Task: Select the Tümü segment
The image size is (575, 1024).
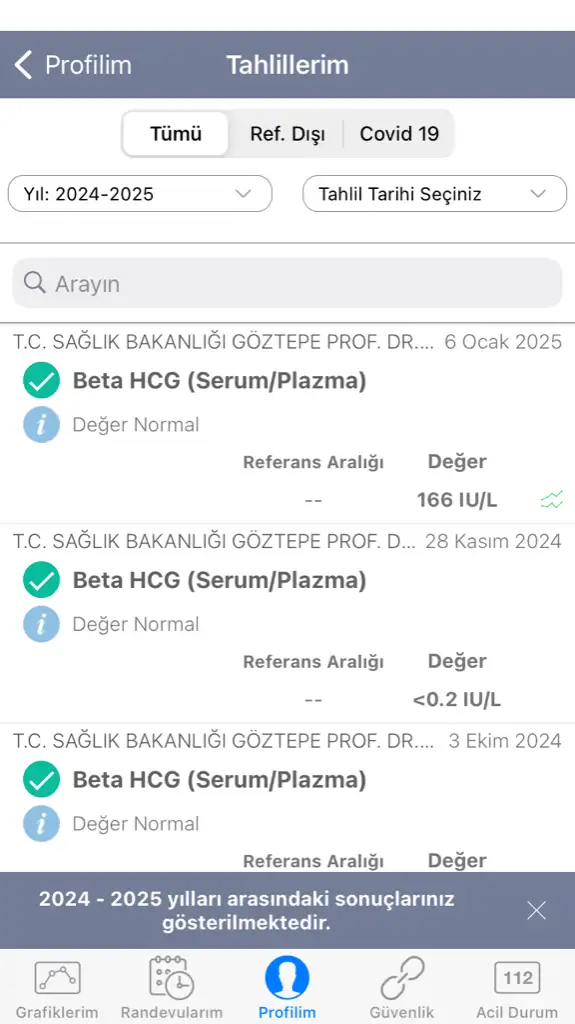Action: click(176, 134)
